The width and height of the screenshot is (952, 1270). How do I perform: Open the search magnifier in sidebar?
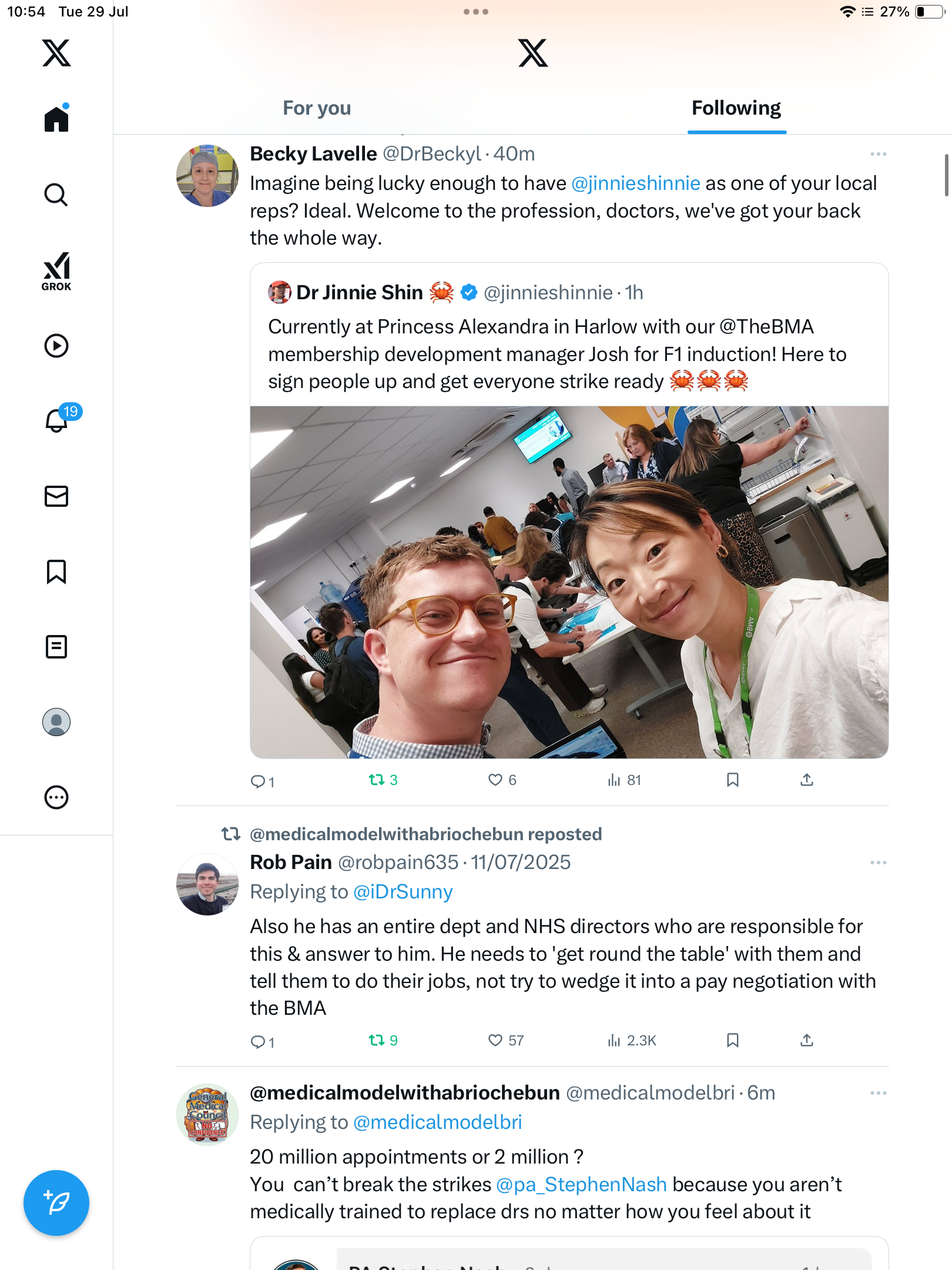(56, 195)
